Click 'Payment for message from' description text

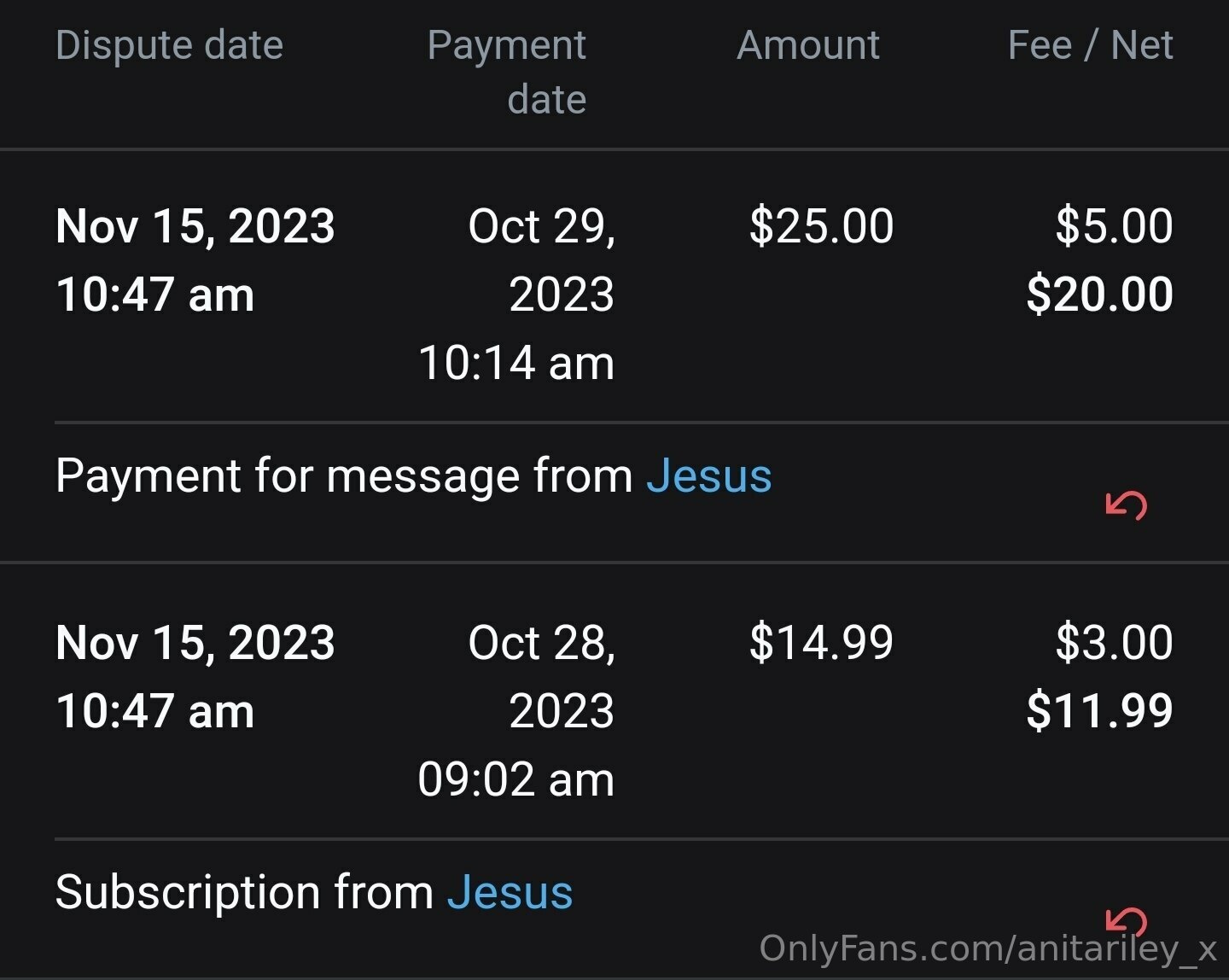[344, 475]
